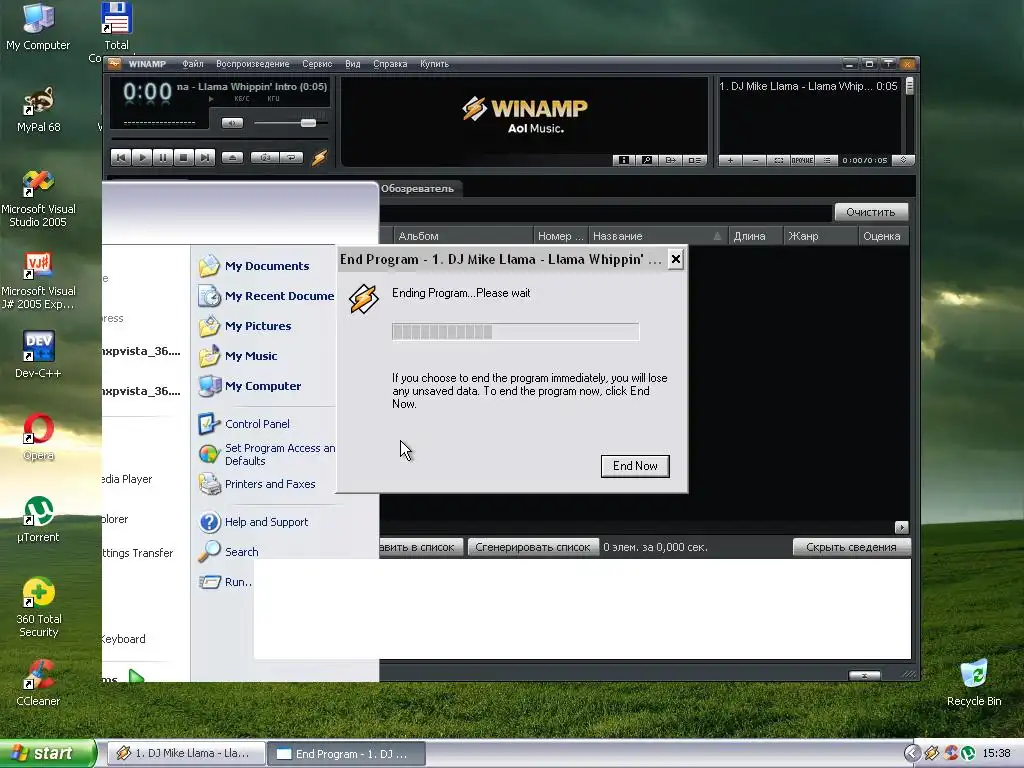Click the playlist select-all icon
This screenshot has width=1024, height=768.
(778, 160)
